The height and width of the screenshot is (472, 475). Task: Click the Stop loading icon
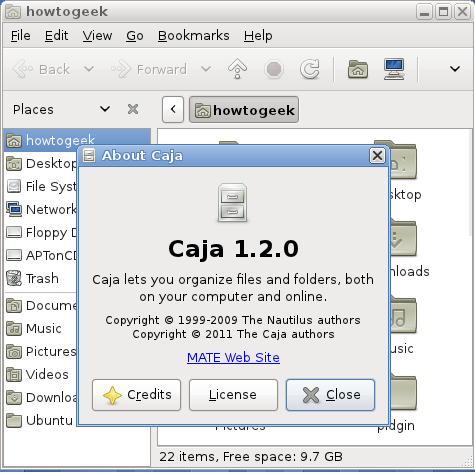click(274, 69)
